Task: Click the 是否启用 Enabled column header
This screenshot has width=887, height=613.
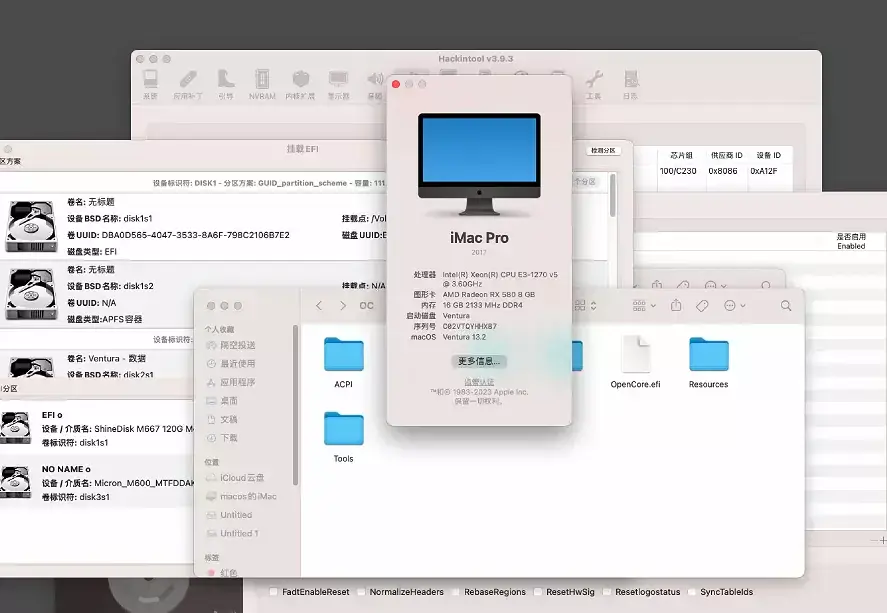Action: coord(851,241)
